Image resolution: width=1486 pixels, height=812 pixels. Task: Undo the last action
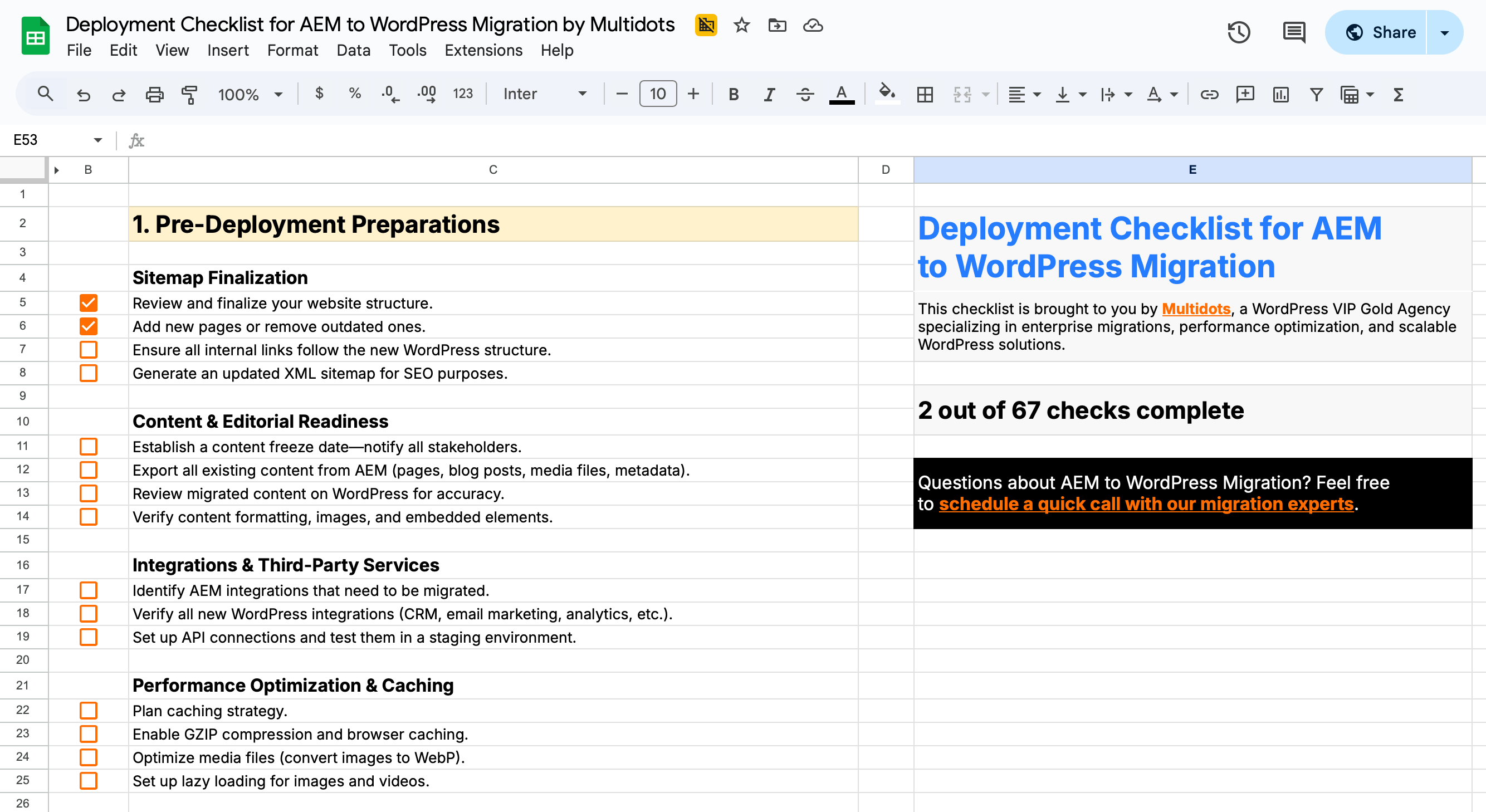tap(84, 94)
